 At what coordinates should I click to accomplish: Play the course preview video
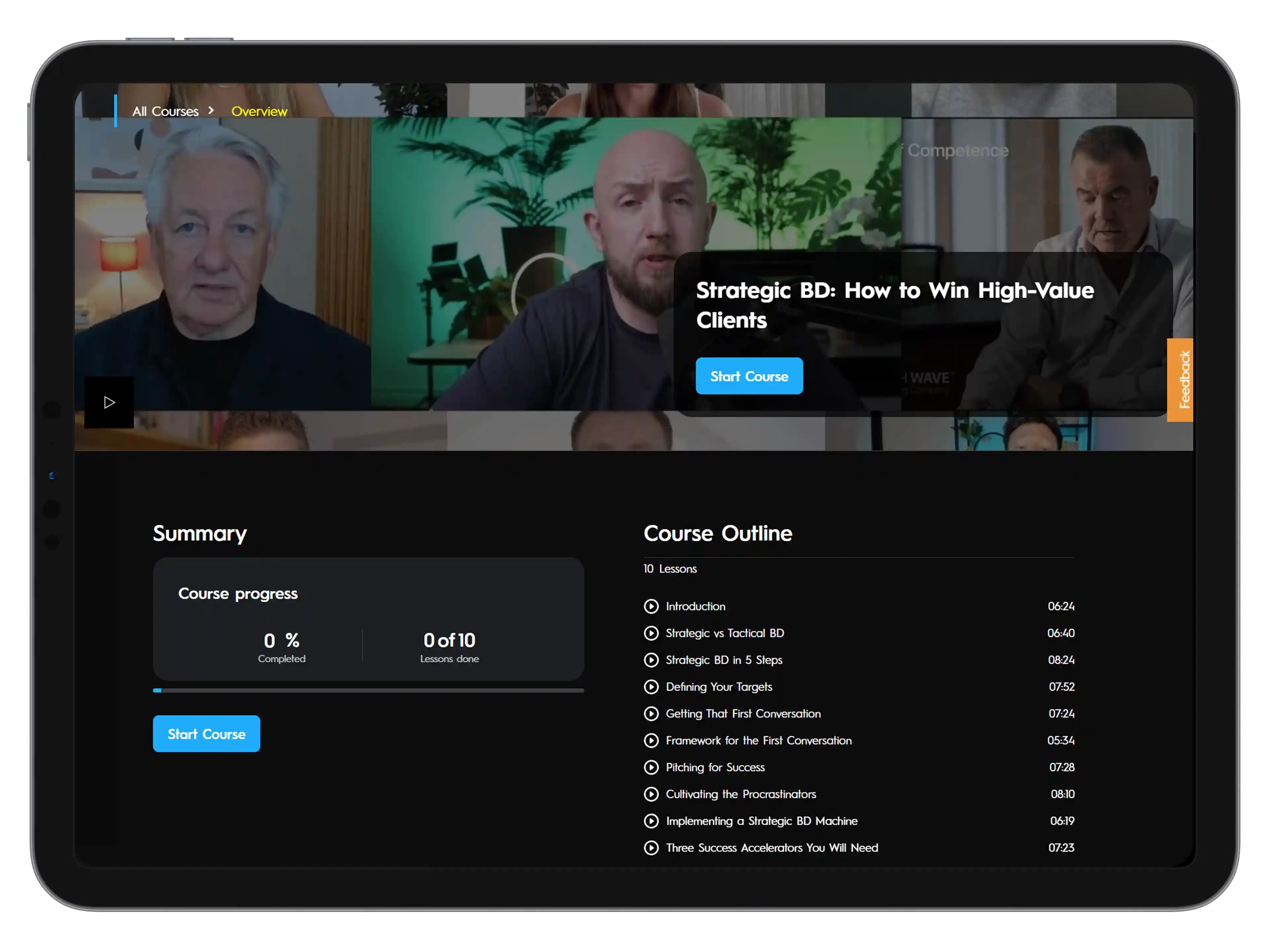[109, 402]
